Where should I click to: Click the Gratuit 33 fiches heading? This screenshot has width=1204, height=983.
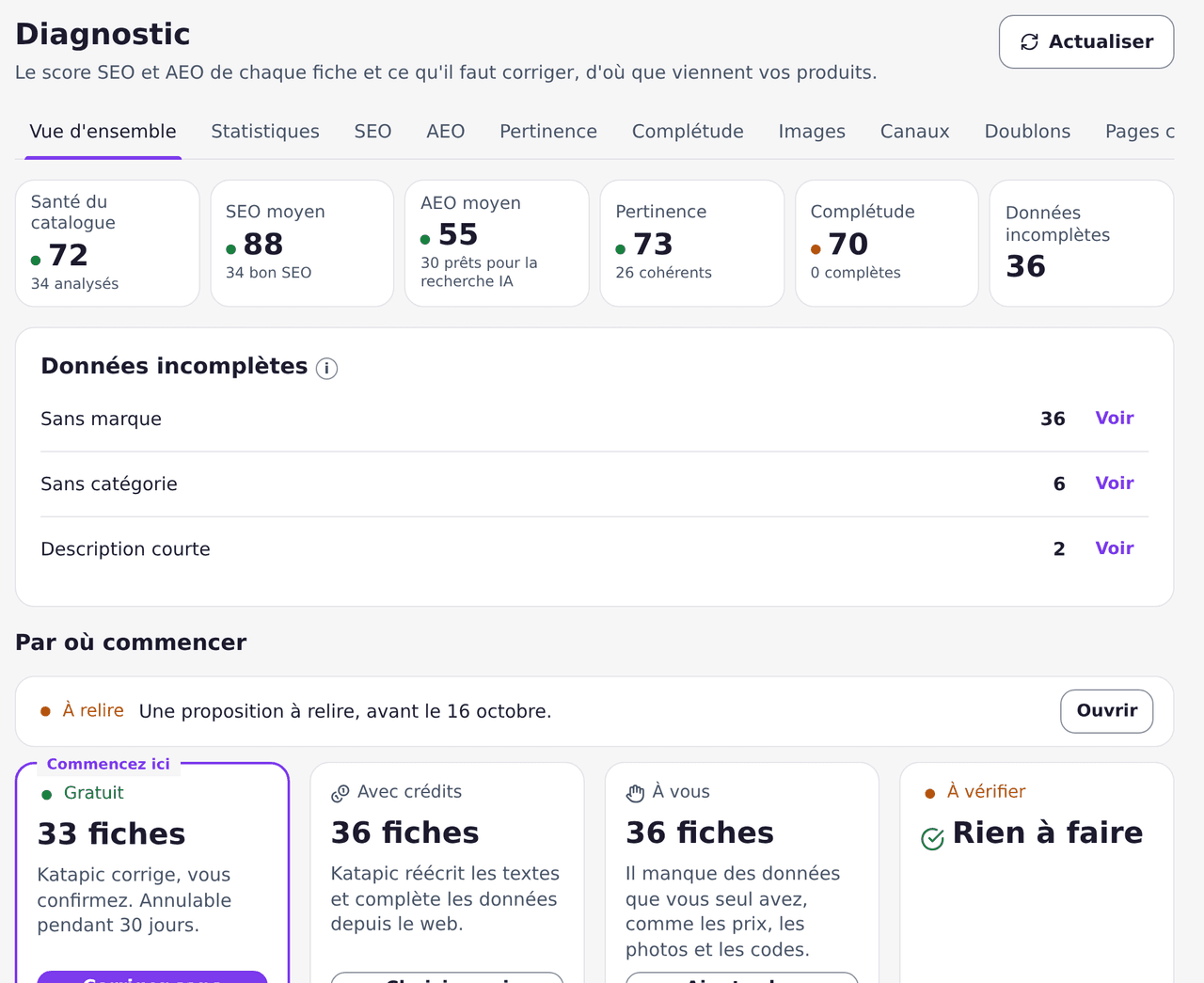(111, 834)
